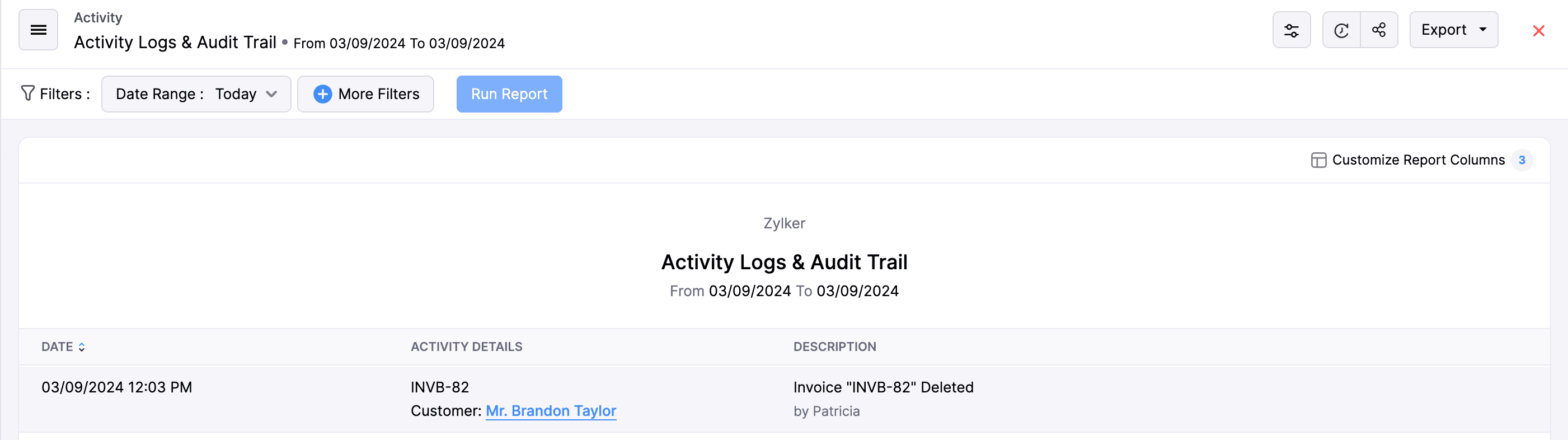Share the report via the share icon

[x=1379, y=29]
